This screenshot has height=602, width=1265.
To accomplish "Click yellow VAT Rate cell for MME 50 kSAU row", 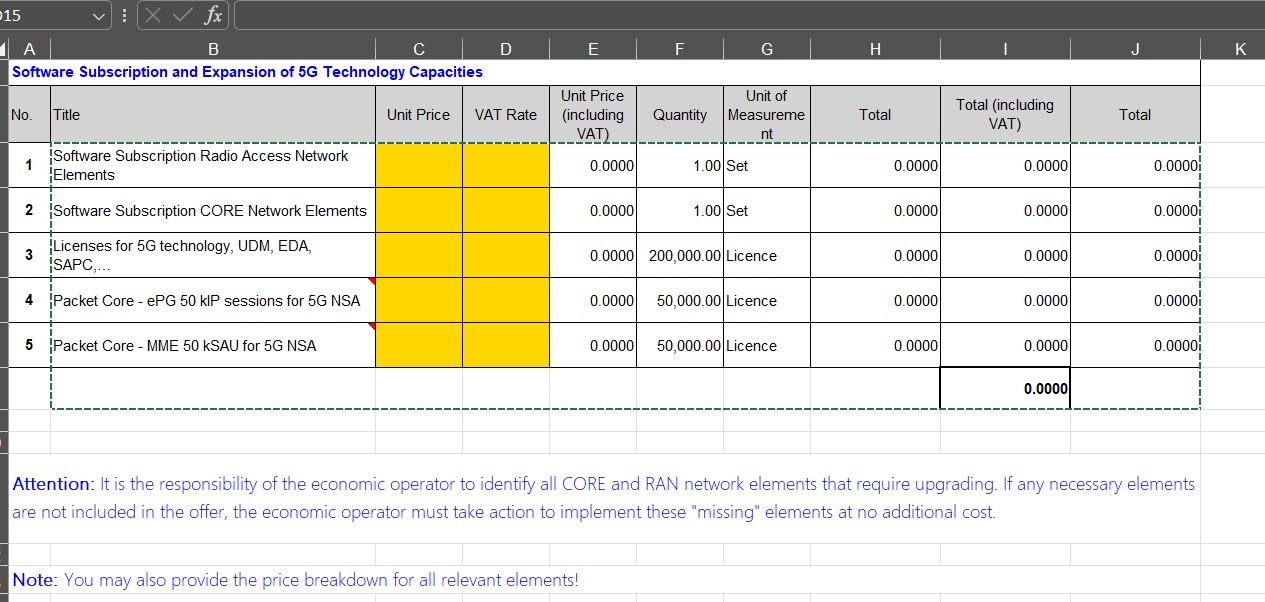I will point(506,345).
